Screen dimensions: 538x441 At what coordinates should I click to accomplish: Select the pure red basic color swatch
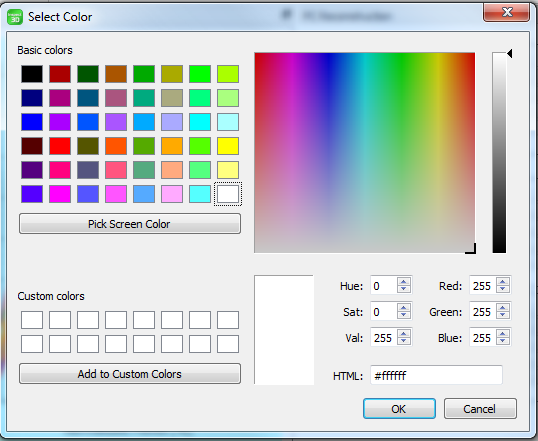tap(60, 146)
